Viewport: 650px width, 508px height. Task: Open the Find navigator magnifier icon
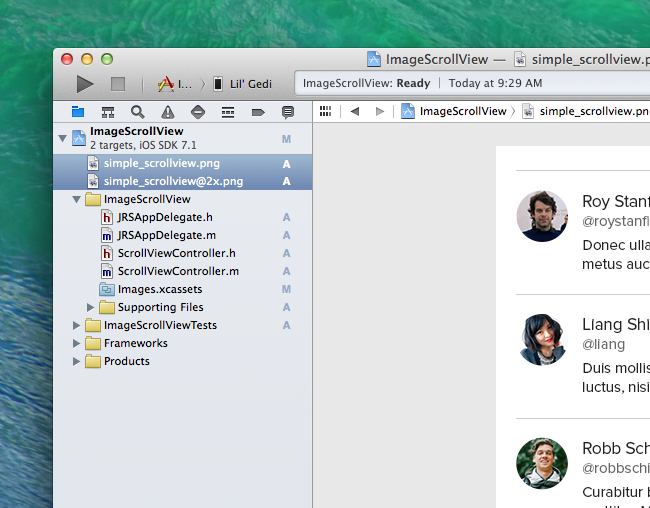[137, 112]
